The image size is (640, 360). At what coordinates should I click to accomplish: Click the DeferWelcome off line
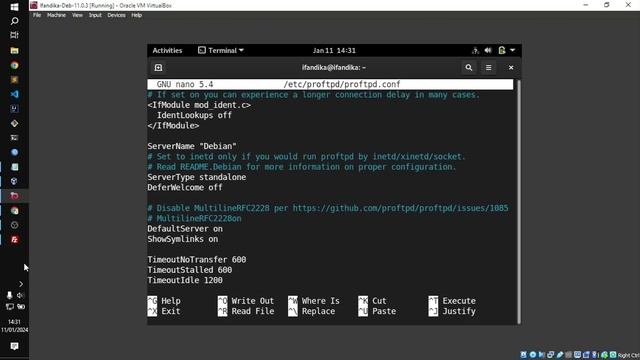tap(185, 187)
